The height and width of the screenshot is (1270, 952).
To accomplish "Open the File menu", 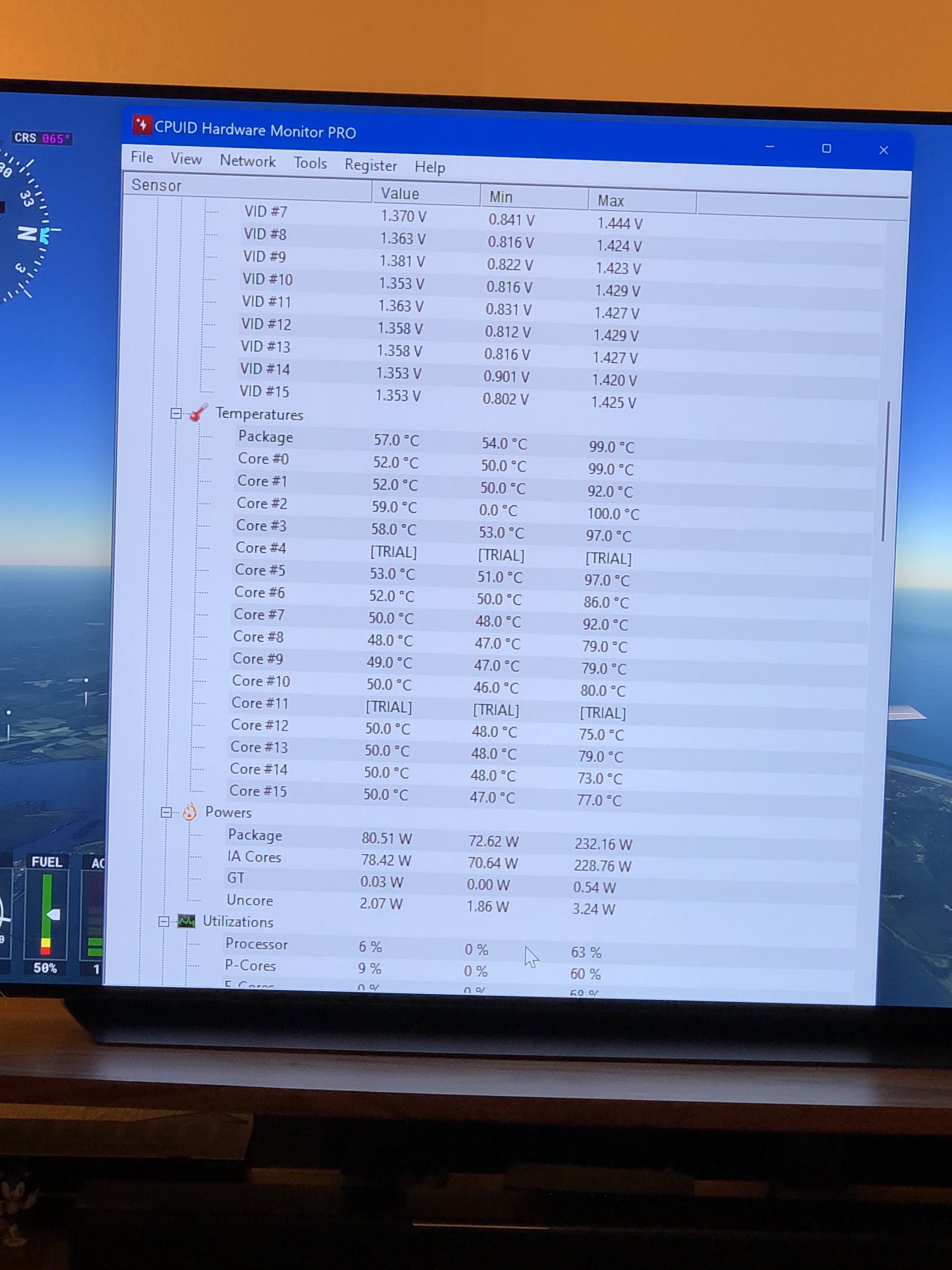I will coord(142,157).
